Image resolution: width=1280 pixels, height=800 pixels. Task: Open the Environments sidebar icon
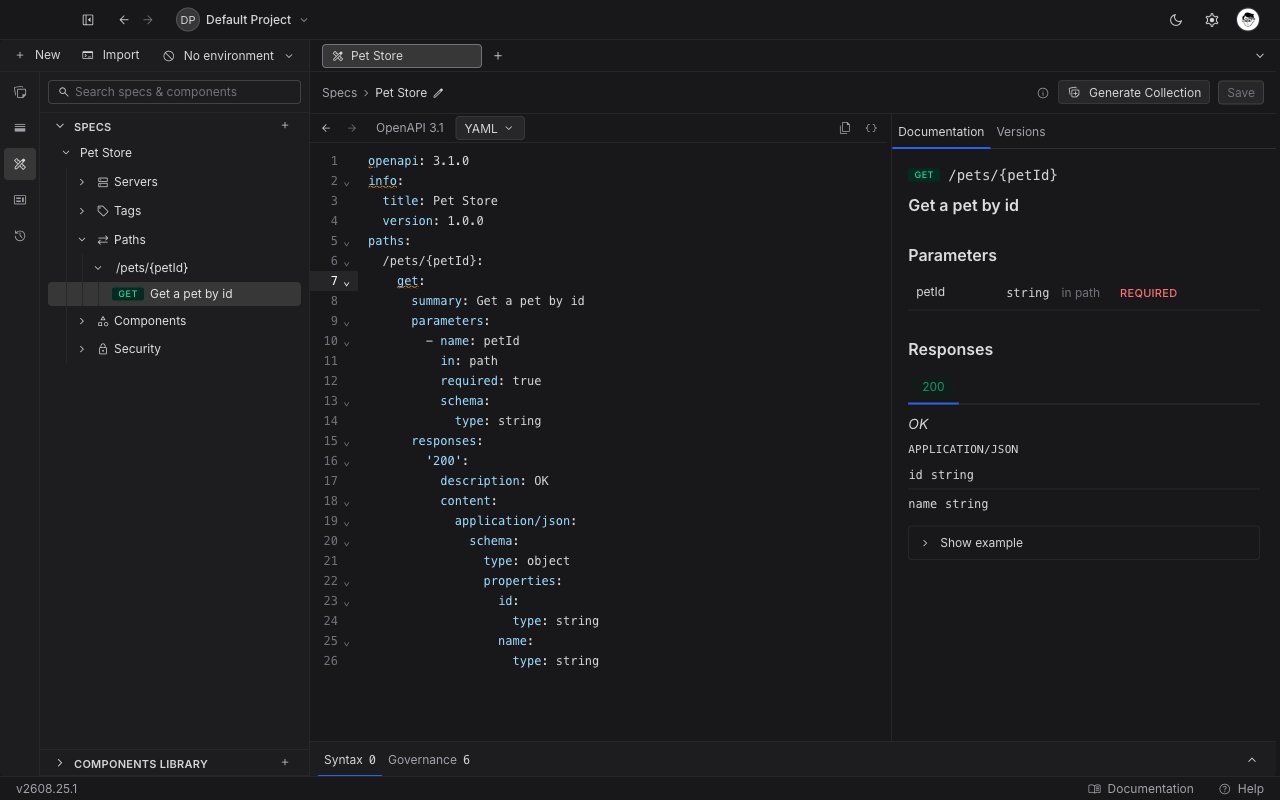click(20, 128)
